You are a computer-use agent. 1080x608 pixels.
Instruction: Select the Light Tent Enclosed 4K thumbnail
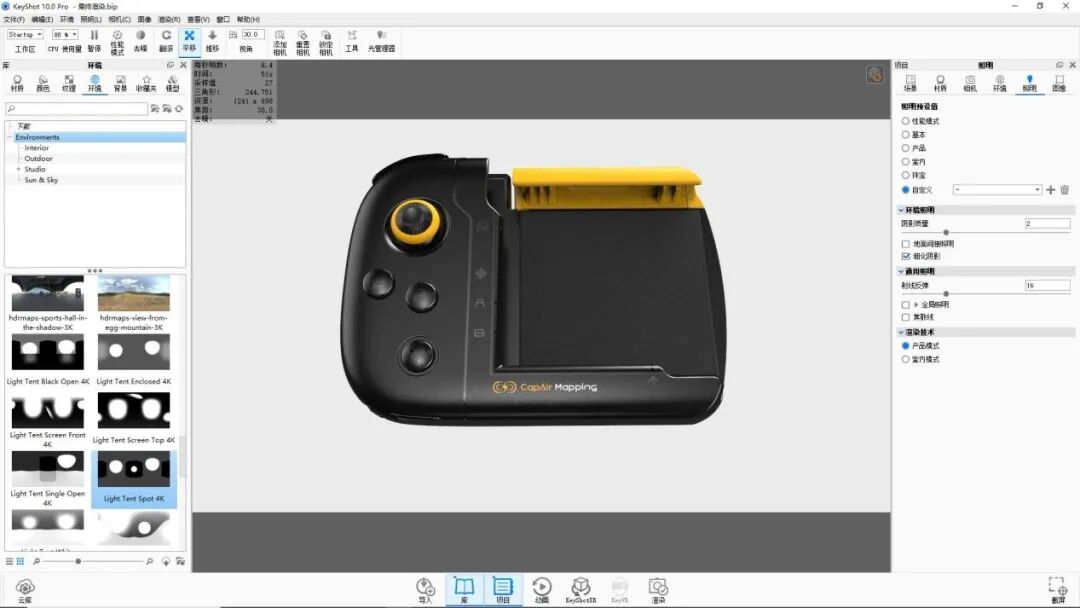[134, 352]
